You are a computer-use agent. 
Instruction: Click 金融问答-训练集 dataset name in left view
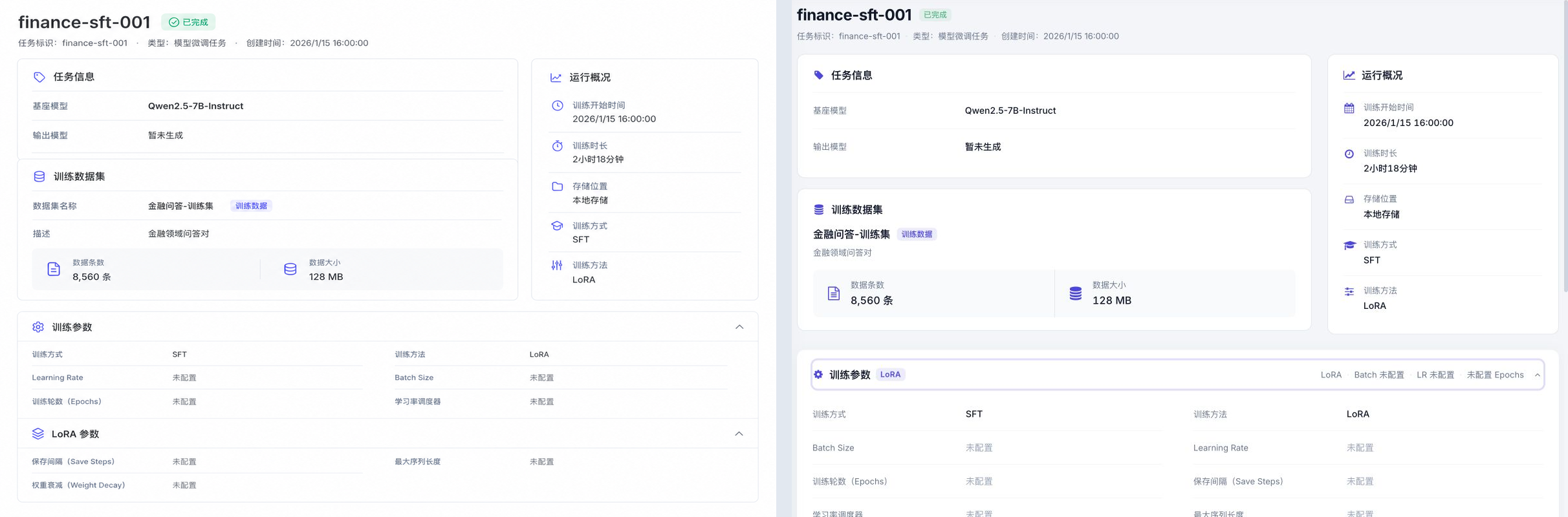(x=180, y=206)
